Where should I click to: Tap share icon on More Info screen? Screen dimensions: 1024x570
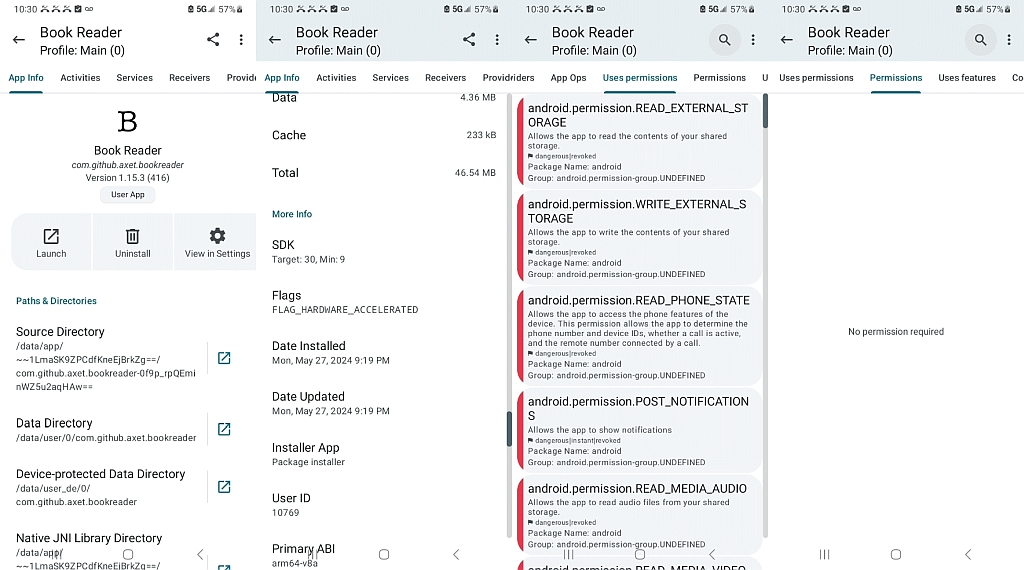click(469, 40)
